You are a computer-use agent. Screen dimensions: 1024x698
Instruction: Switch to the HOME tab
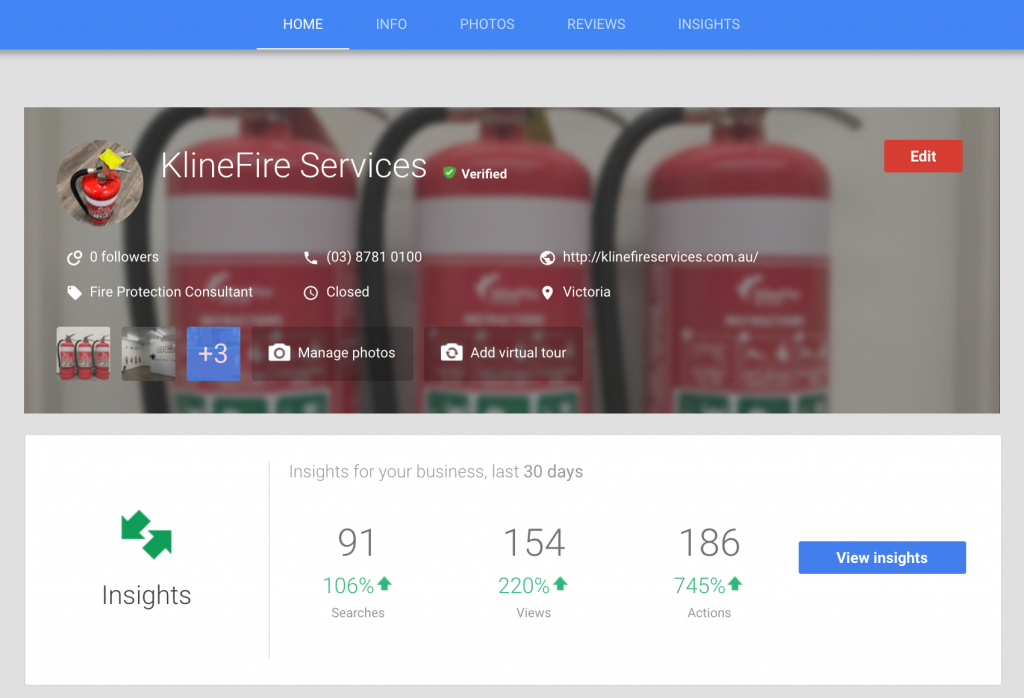tap(303, 24)
